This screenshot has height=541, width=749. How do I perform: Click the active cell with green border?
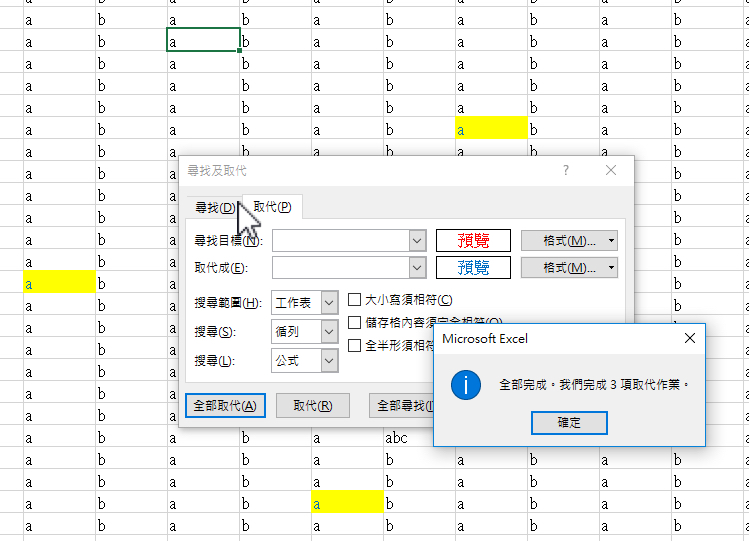[203, 40]
